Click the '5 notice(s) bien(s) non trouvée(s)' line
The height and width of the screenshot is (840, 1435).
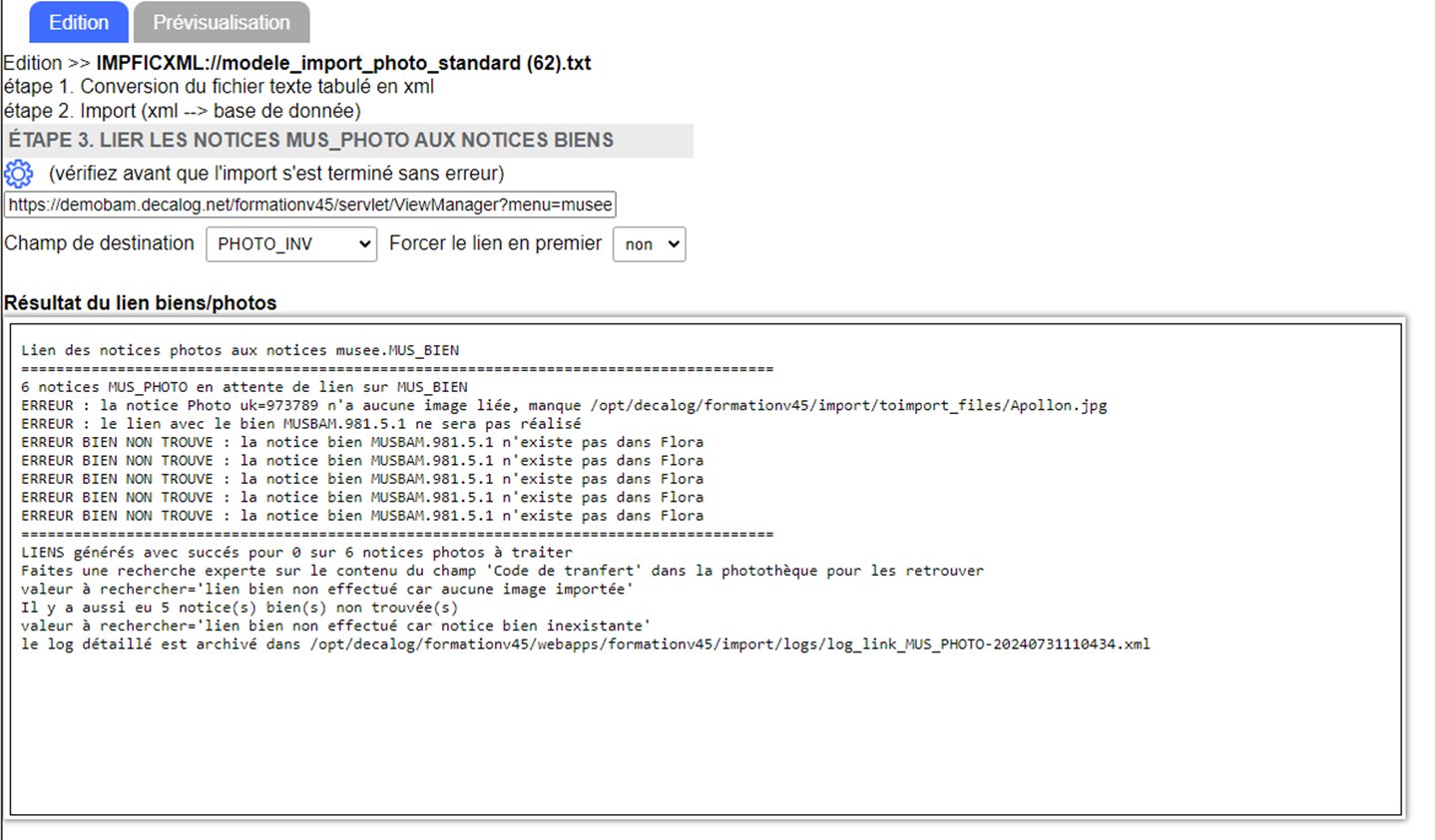239,608
